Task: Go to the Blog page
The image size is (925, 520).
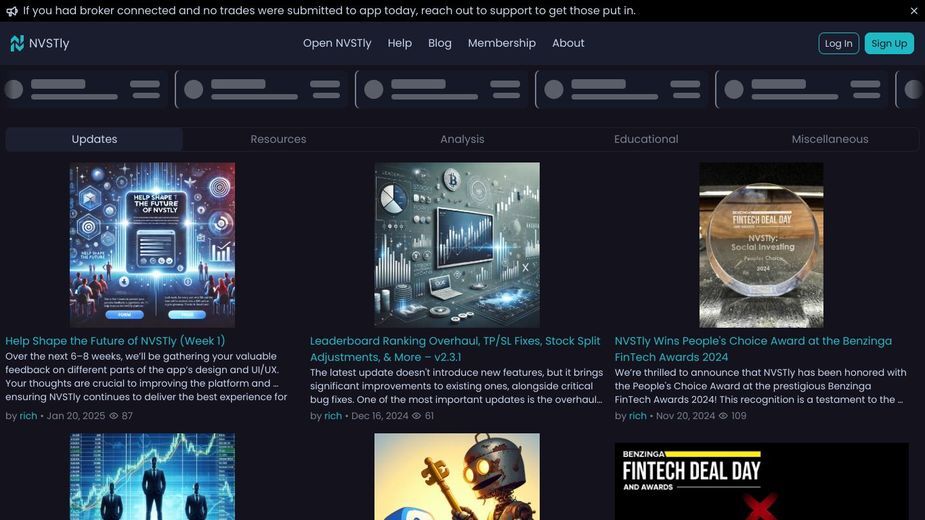Action: click(439, 43)
